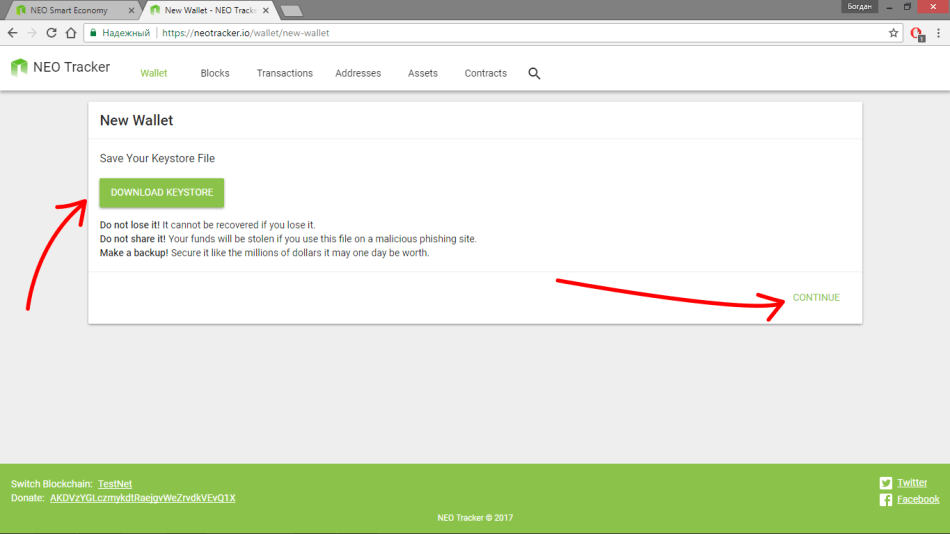Go back with the browser back arrow
The width and height of the screenshot is (950, 534).
[13, 33]
